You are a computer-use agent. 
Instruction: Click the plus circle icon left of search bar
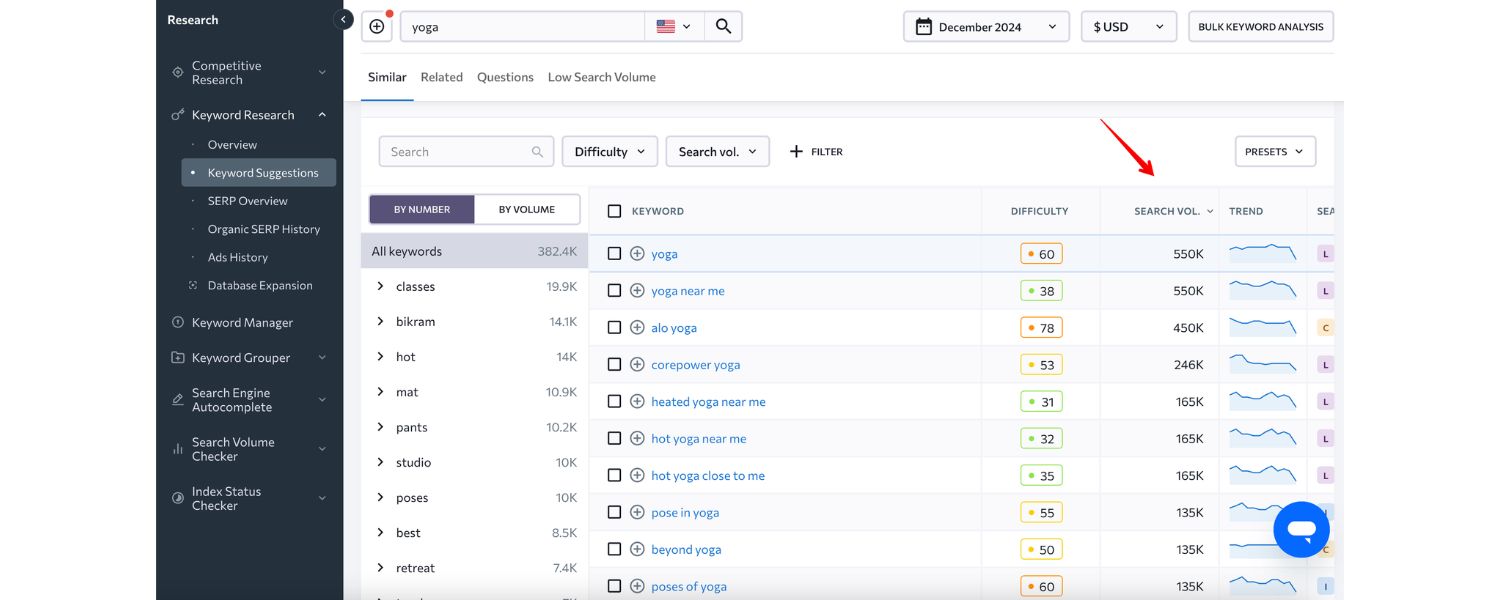tap(377, 27)
